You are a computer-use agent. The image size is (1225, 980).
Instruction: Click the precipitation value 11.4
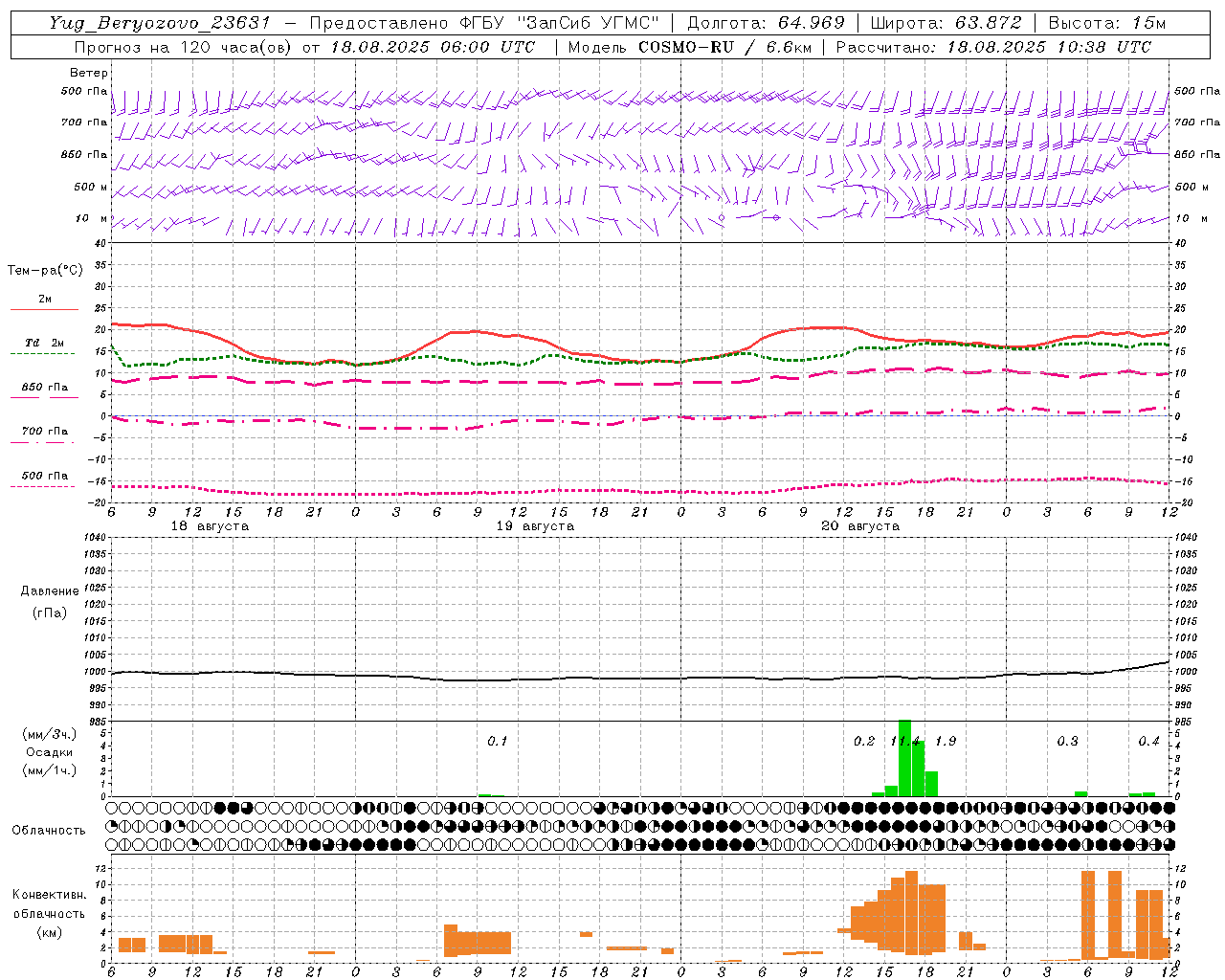[x=905, y=742]
